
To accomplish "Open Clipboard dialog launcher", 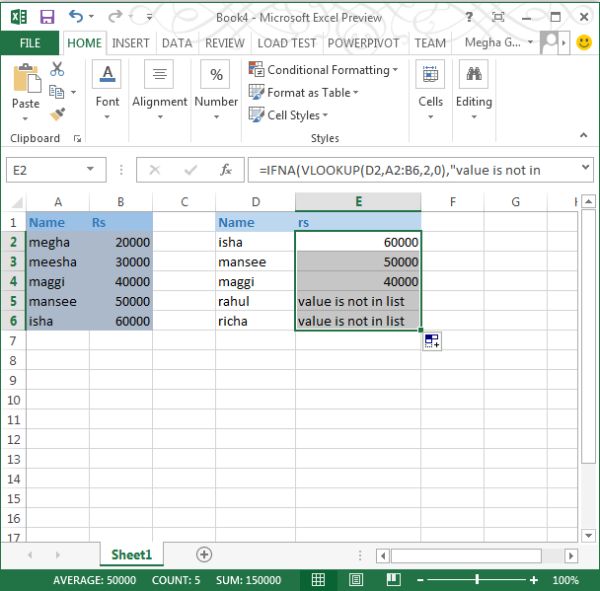I will click(77, 139).
